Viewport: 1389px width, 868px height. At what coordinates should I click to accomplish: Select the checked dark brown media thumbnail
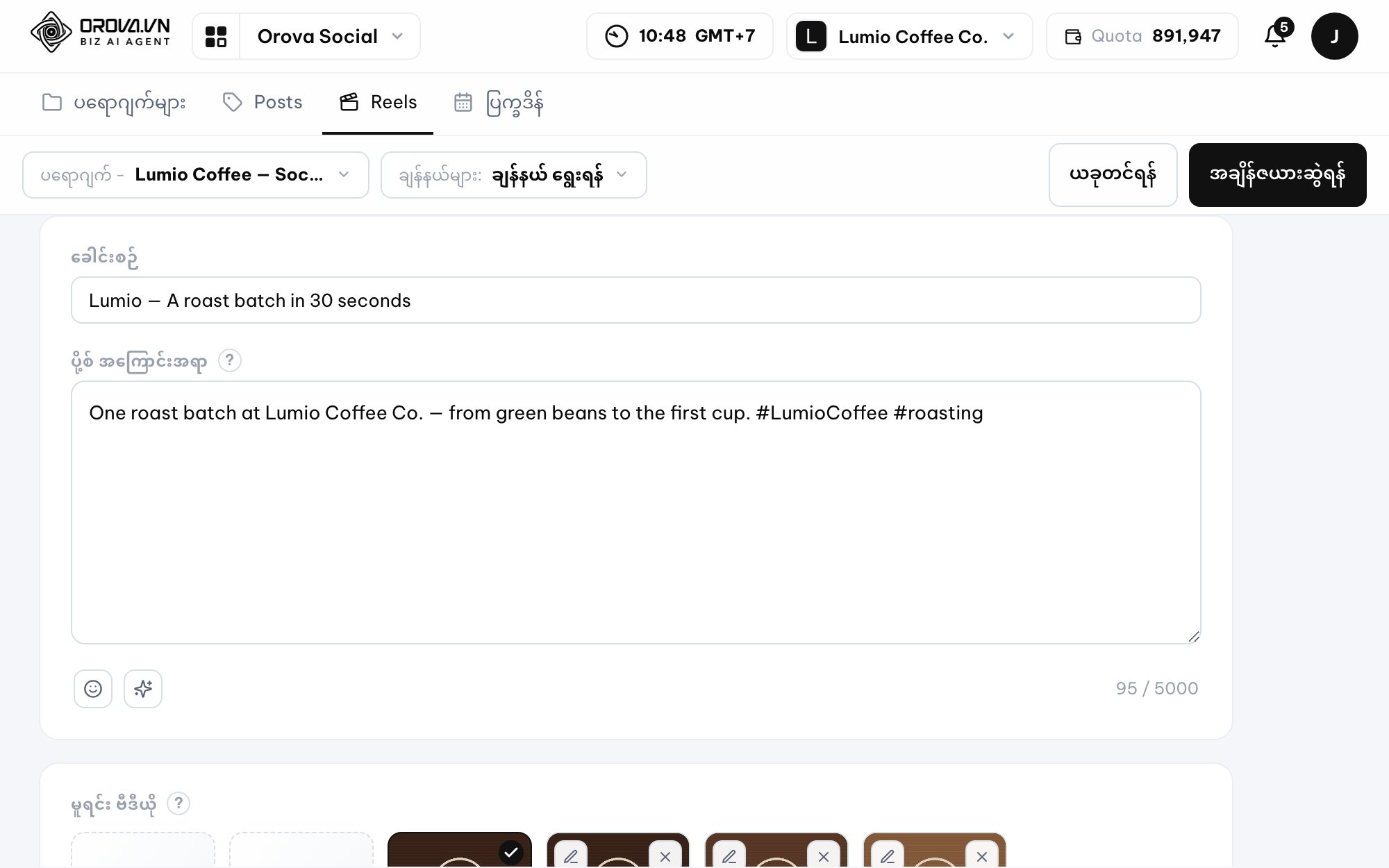460,850
